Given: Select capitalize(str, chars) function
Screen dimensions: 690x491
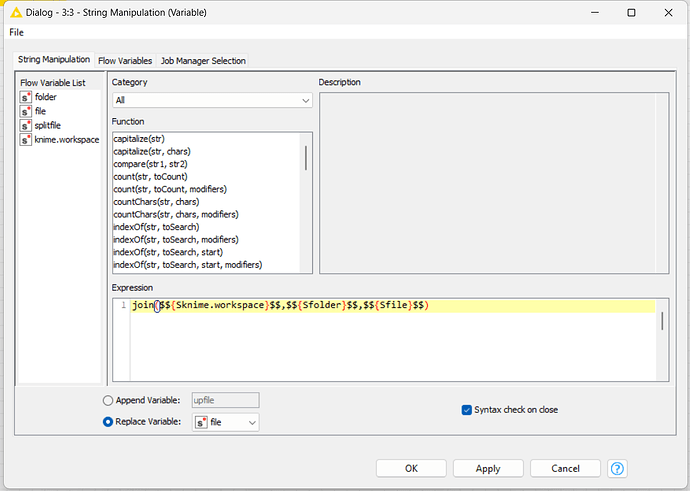Looking at the screenshot, I should tap(152, 152).
